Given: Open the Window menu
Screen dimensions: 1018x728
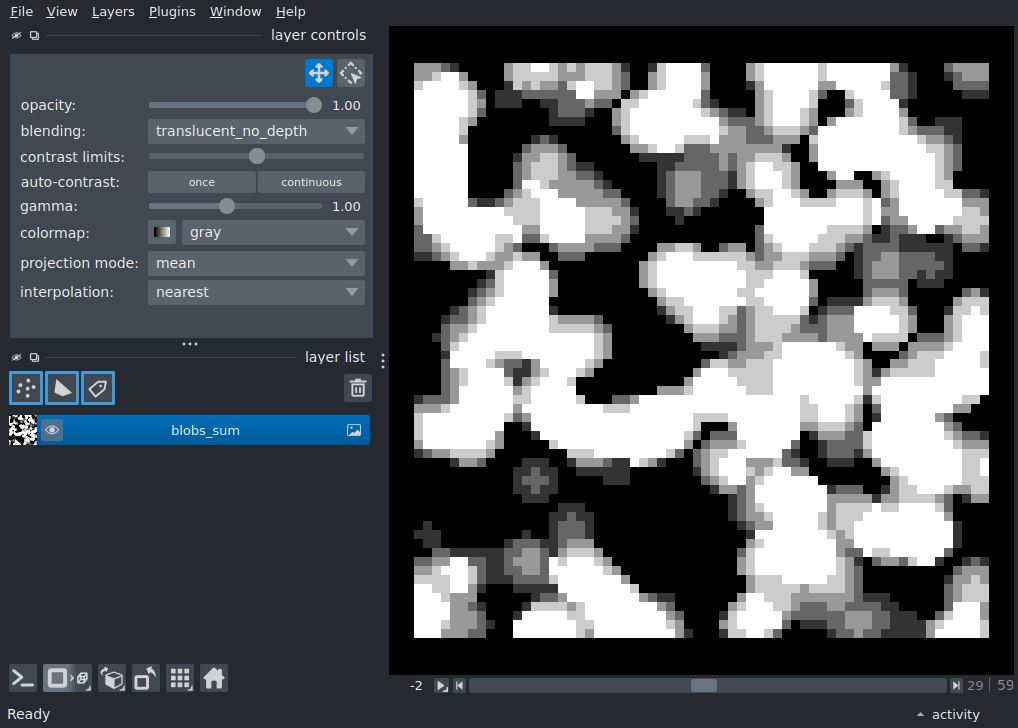Looking at the screenshot, I should tap(235, 12).
